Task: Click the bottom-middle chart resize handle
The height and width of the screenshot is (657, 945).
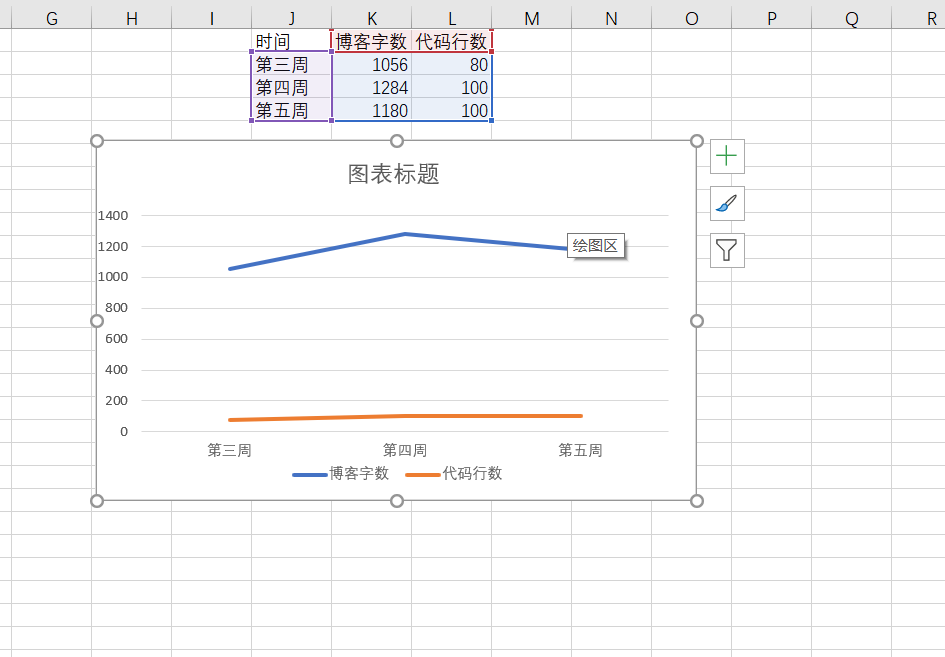Action: (x=397, y=500)
